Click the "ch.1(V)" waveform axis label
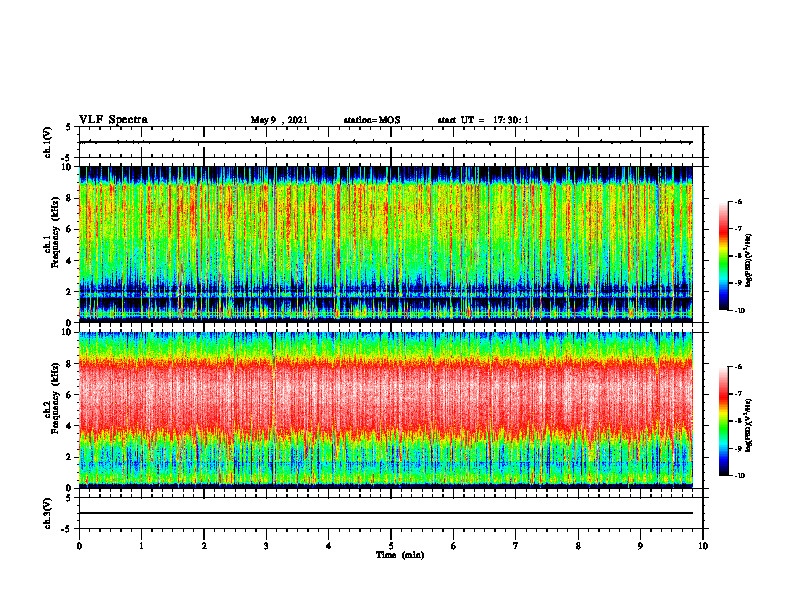Screen dimensions: 792x612 (x=48, y=142)
